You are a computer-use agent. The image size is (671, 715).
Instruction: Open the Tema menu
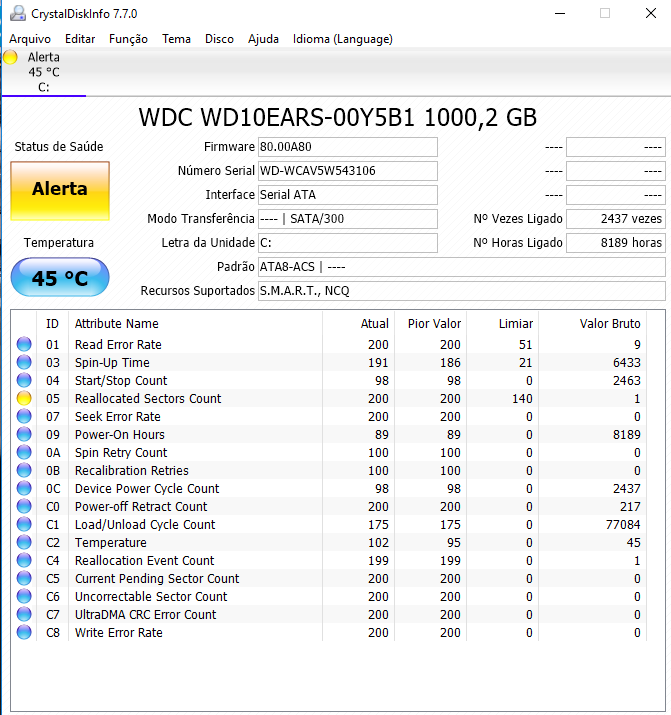click(176, 39)
